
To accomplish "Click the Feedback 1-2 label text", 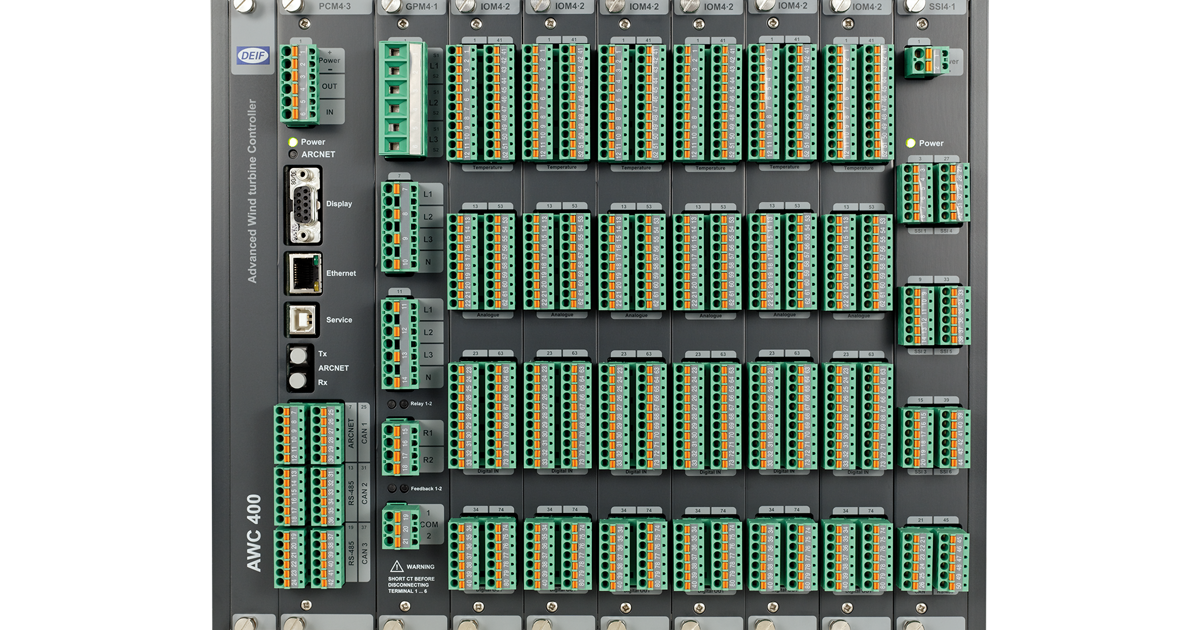I will pyautogui.click(x=425, y=488).
